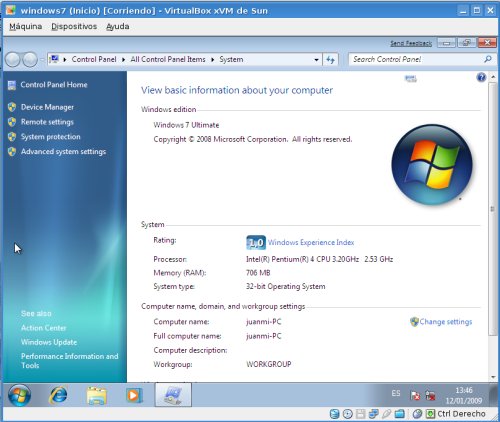This screenshot has height=422, width=500.
Task: Open the Dispositivos menu
Action: [x=74, y=26]
